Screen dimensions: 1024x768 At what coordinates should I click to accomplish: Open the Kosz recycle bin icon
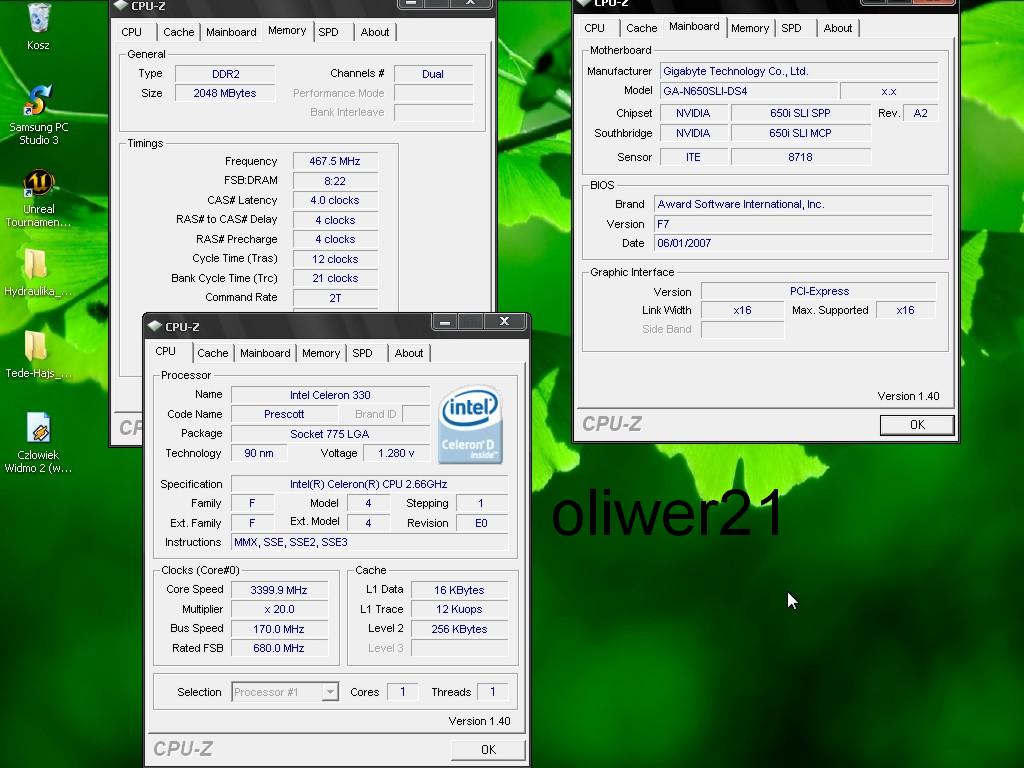pos(38,20)
